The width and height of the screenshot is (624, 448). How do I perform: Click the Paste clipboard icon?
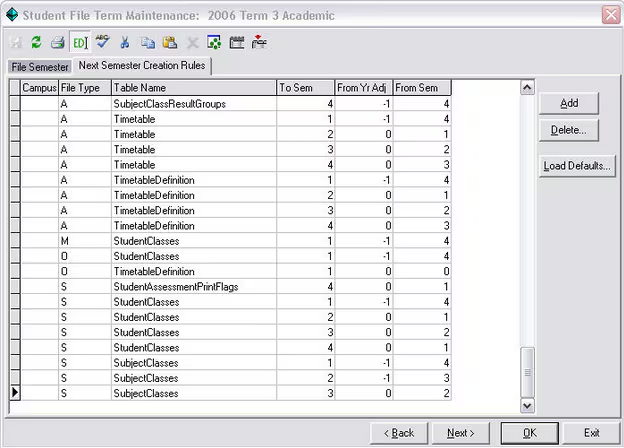(170, 42)
